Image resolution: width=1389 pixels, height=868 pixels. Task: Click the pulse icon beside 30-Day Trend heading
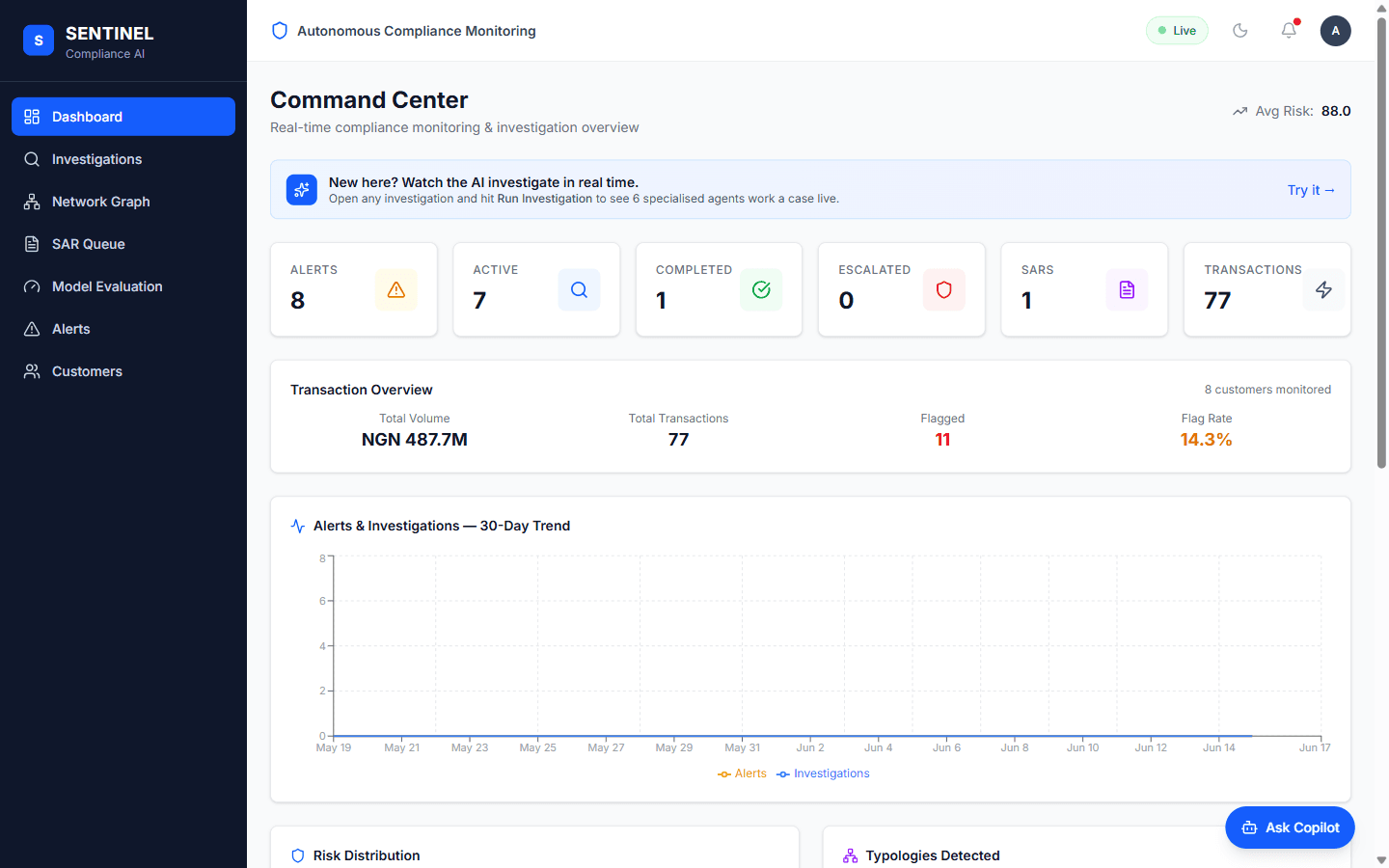pos(298,526)
